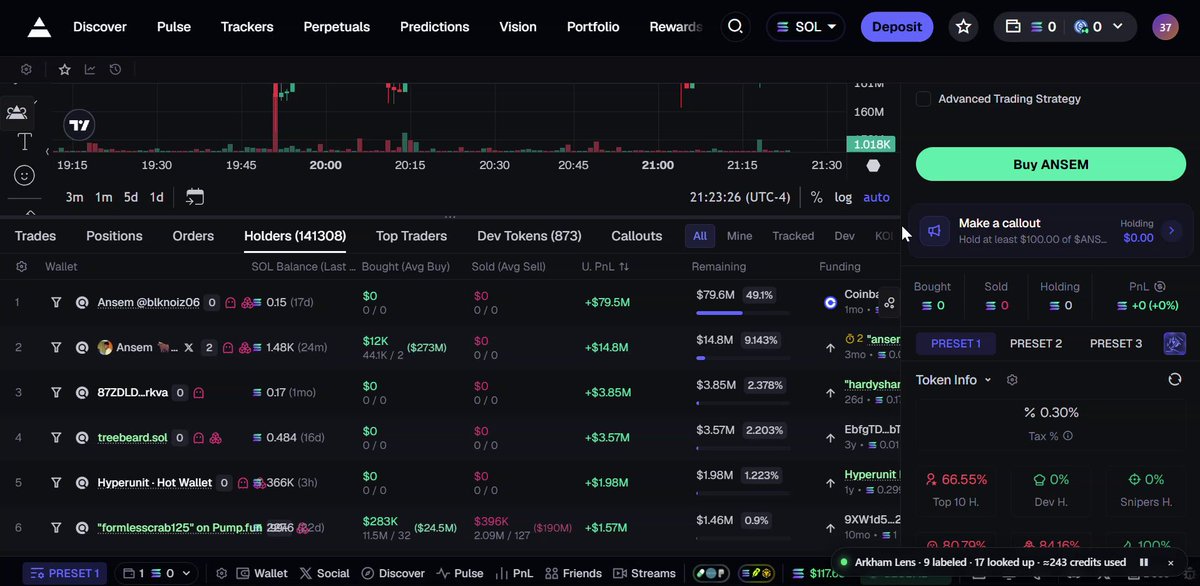Screen dimensions: 1200x586
Task: Toggle auto scale on the chart
Action: [876, 197]
